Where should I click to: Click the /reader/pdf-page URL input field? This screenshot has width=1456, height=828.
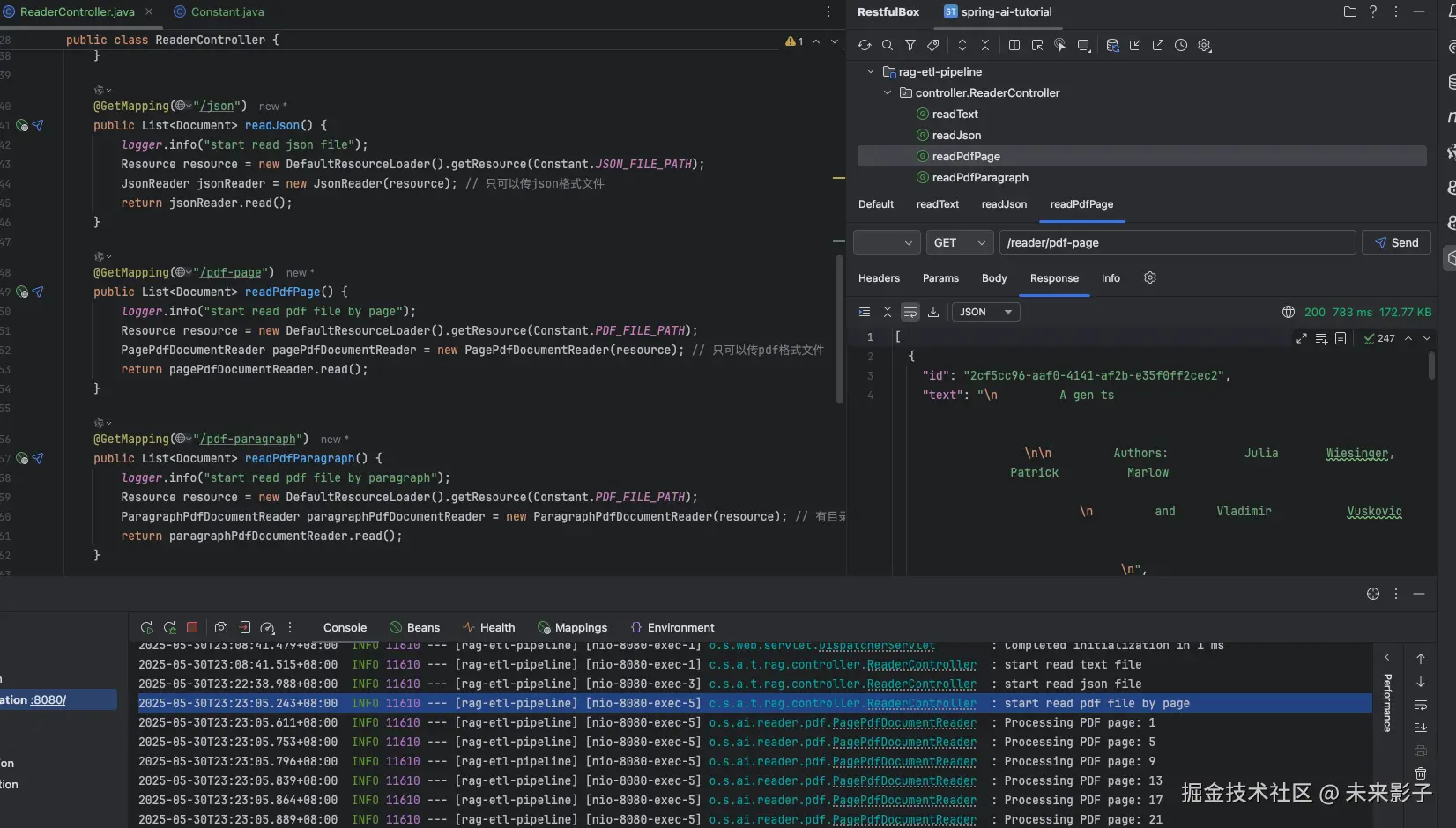pos(1177,242)
